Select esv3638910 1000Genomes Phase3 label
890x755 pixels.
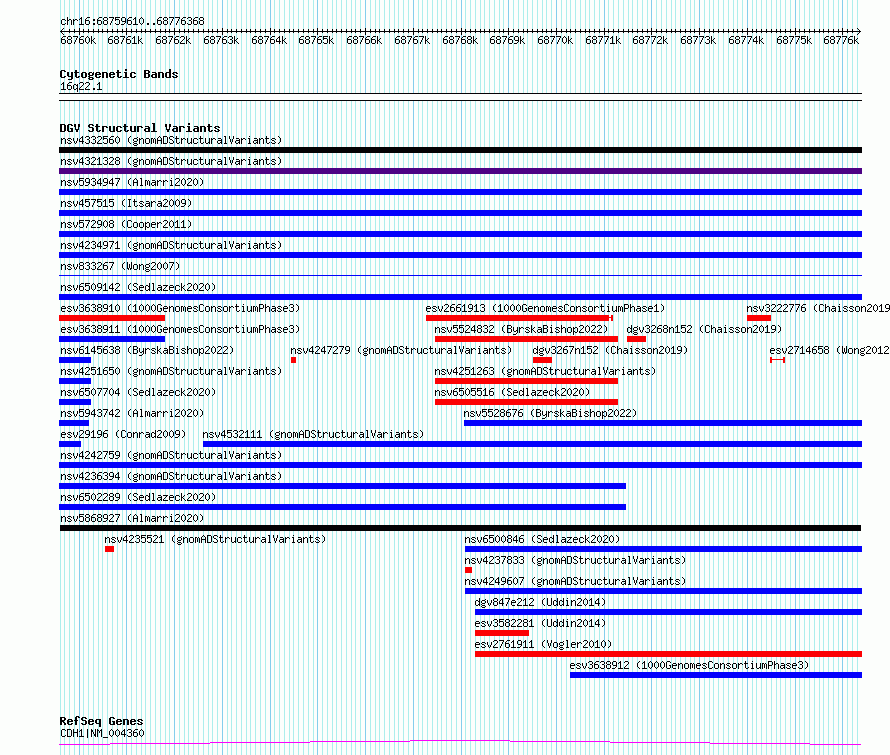pyautogui.click(x=180, y=308)
